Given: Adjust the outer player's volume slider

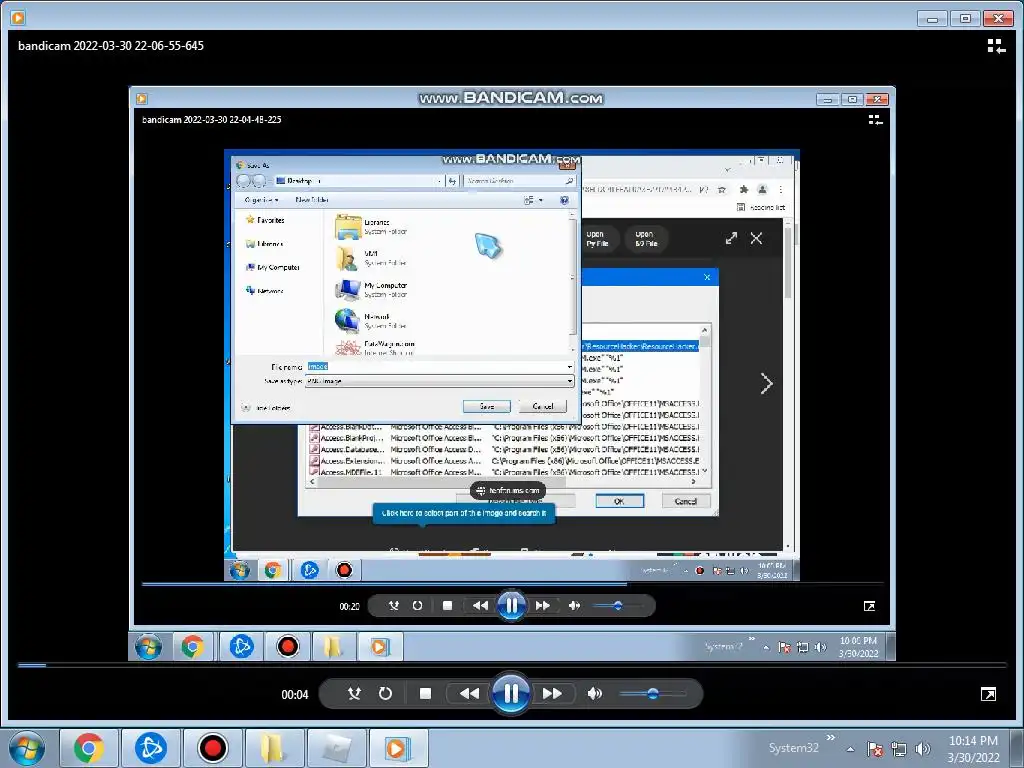Looking at the screenshot, I should pyautogui.click(x=652, y=694).
